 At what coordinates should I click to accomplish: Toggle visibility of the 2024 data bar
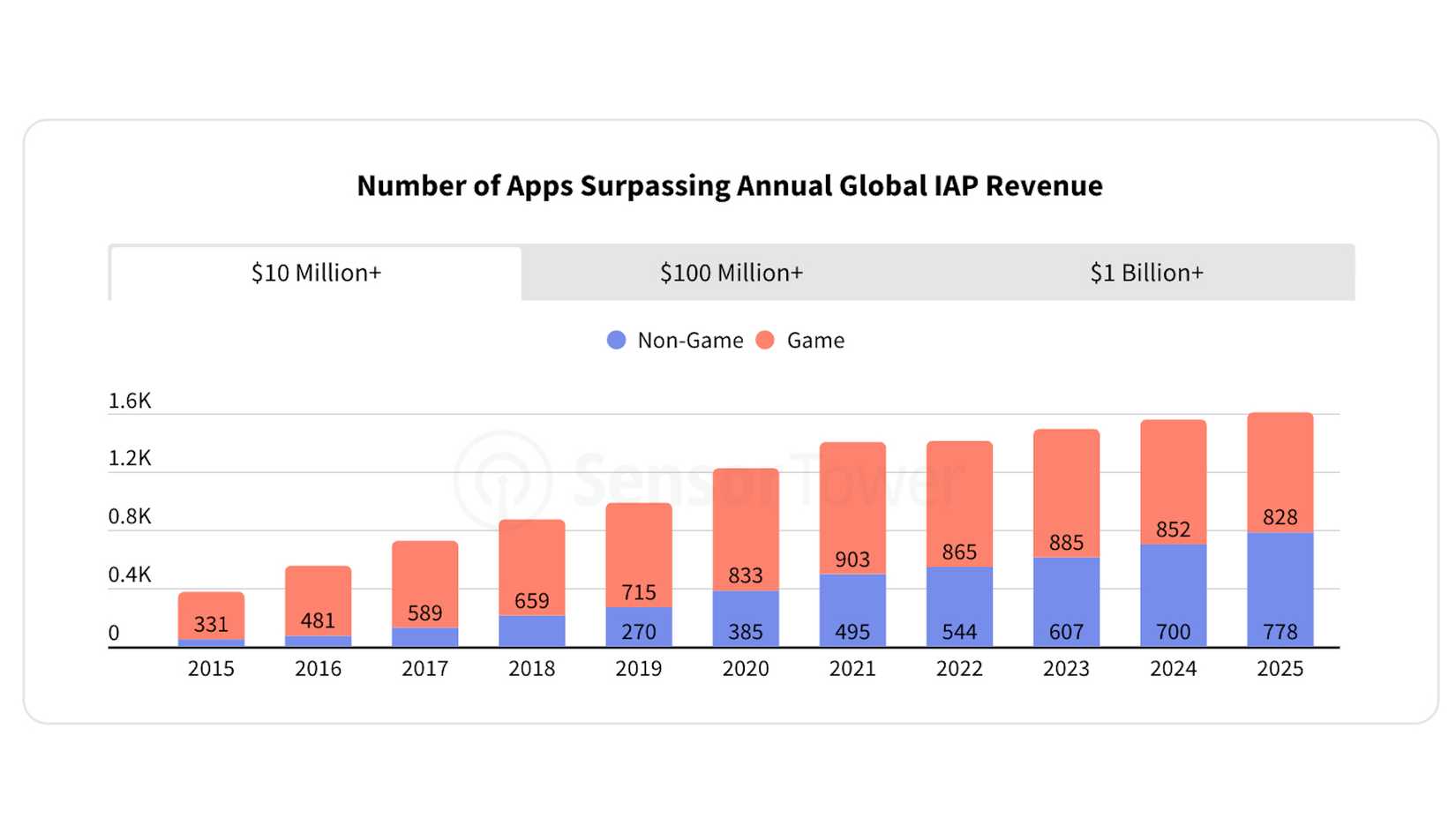coord(1173,530)
